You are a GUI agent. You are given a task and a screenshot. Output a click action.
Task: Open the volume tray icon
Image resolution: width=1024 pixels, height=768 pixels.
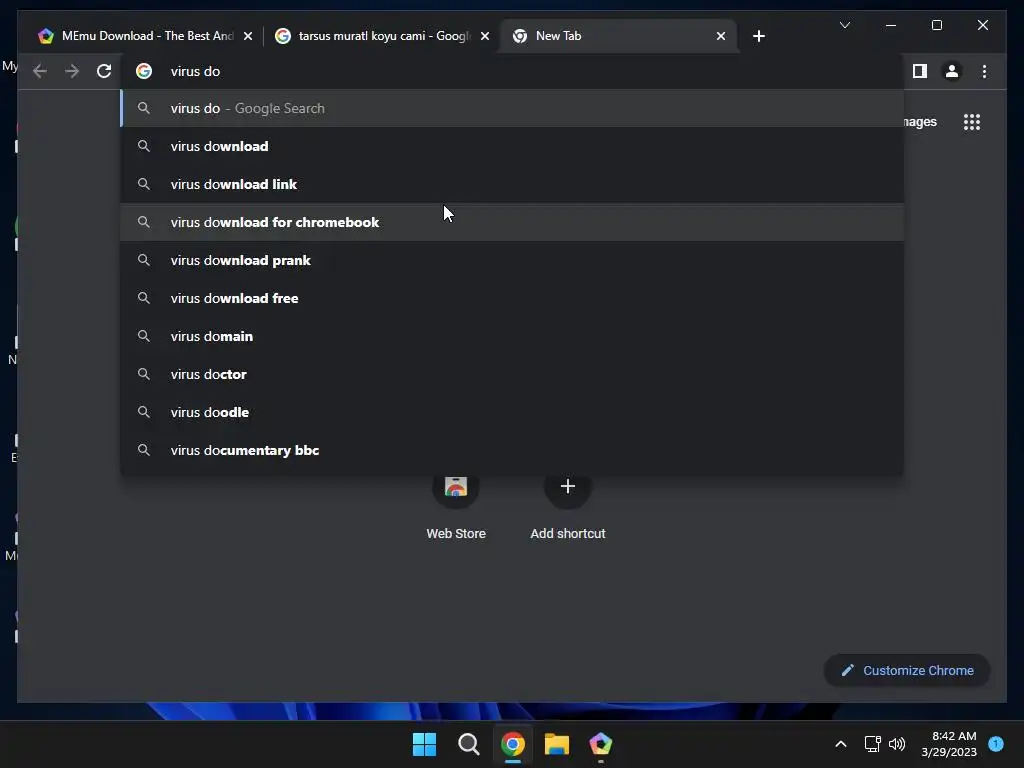coord(897,744)
